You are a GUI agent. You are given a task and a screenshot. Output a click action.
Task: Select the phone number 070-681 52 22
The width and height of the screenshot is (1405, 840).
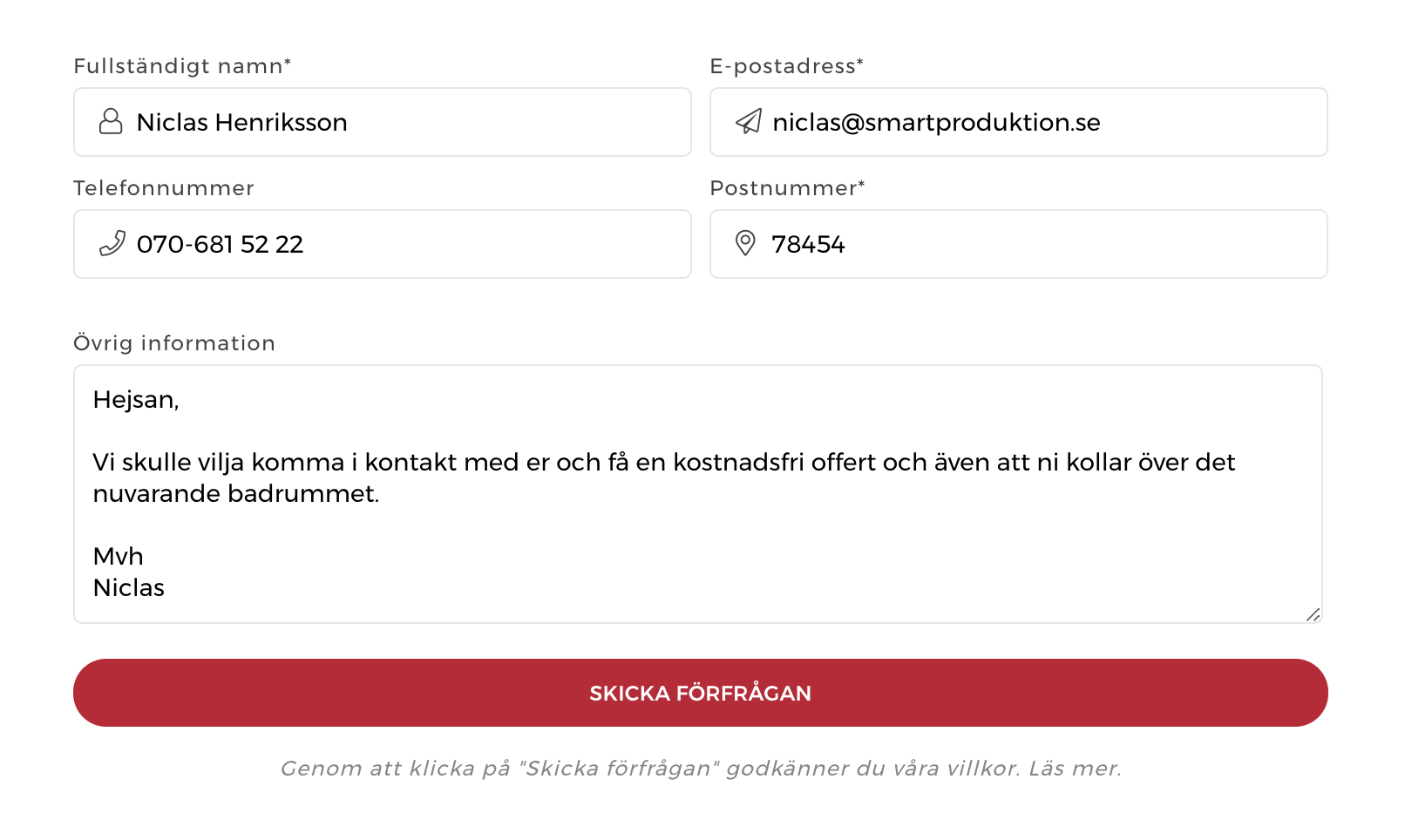click(x=220, y=245)
